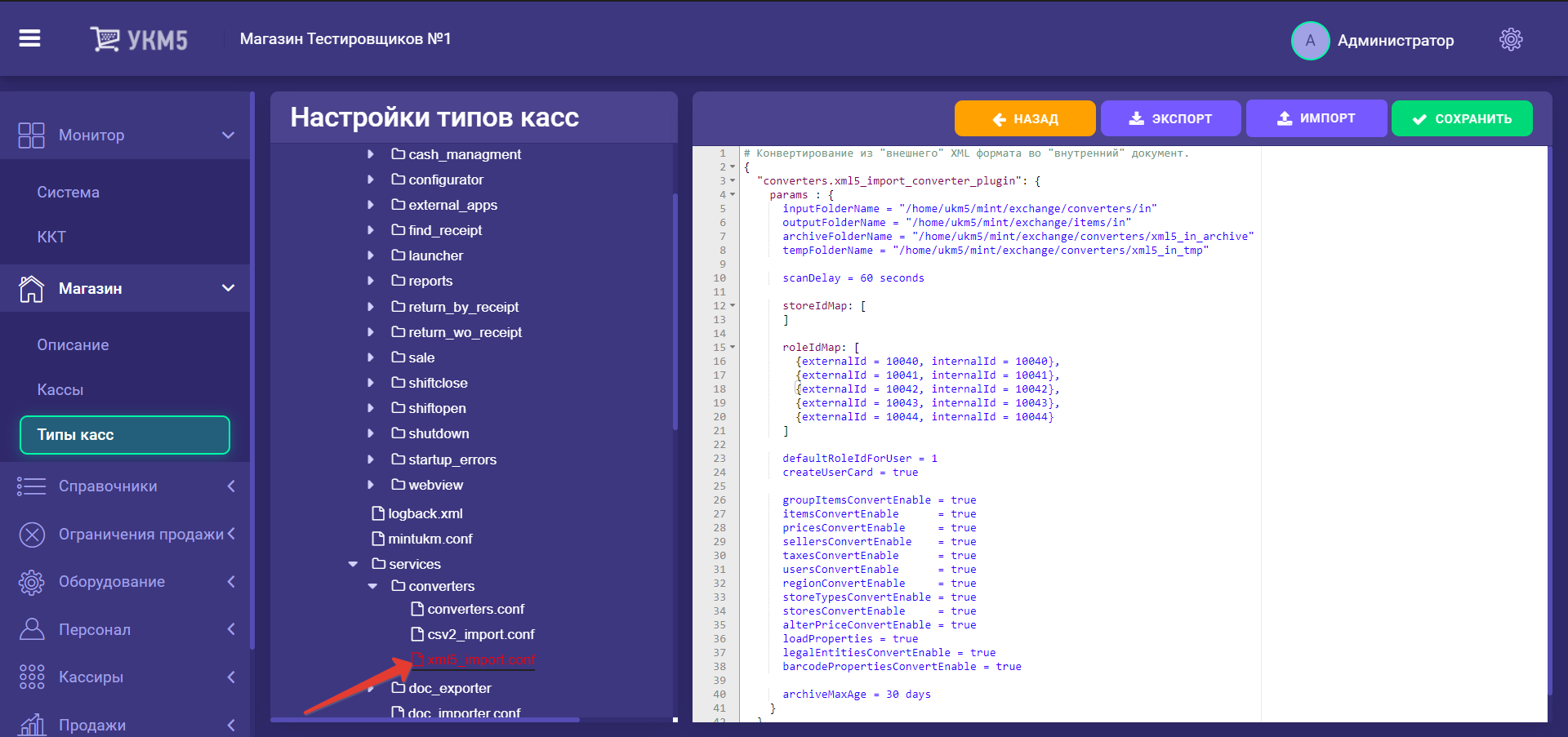Click the Персонал person icon
The image size is (1568, 737).
point(31,629)
